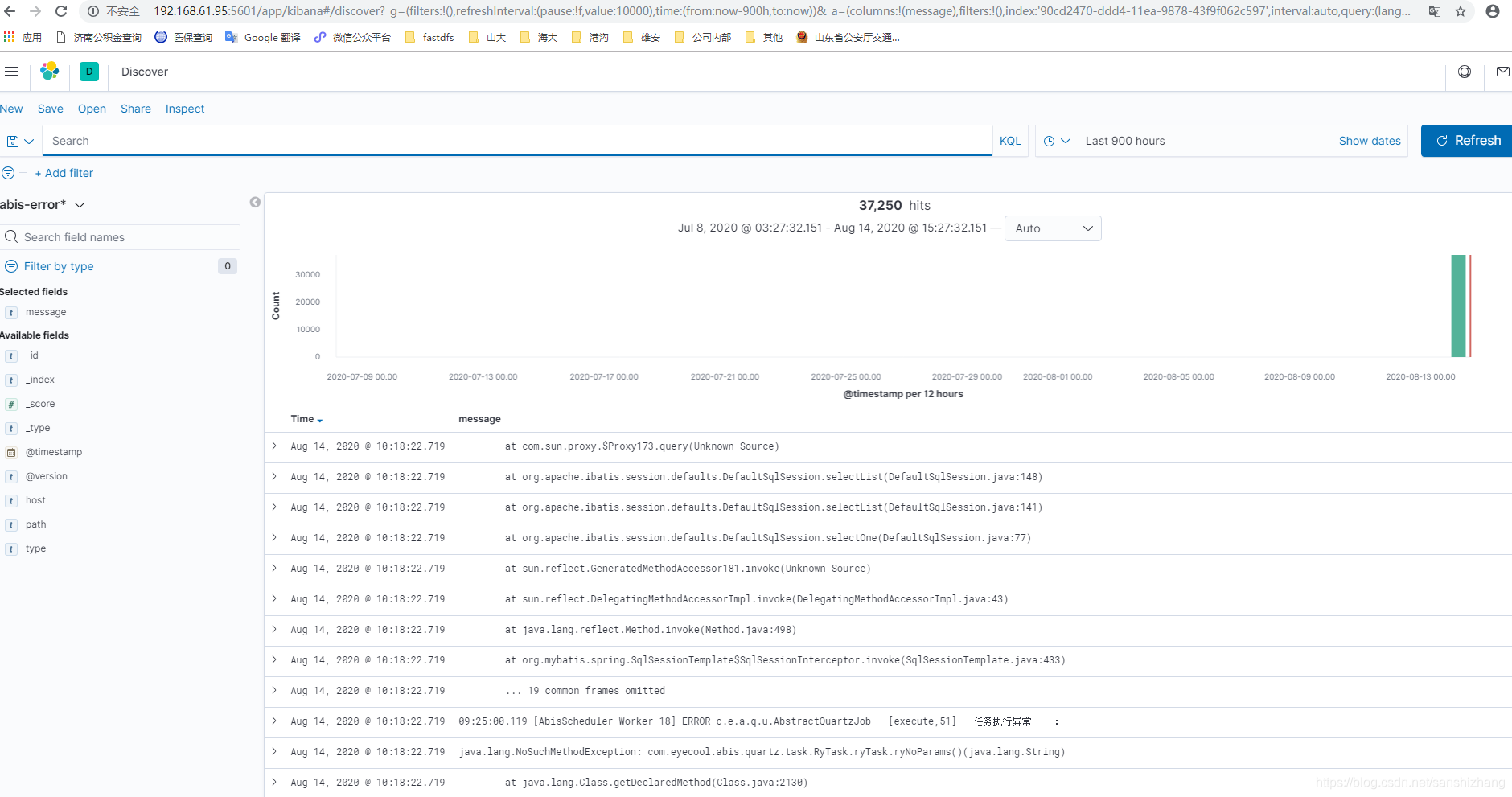Click the browser forward arrow
Screen dimensions: 1512x797
(x=35, y=11)
